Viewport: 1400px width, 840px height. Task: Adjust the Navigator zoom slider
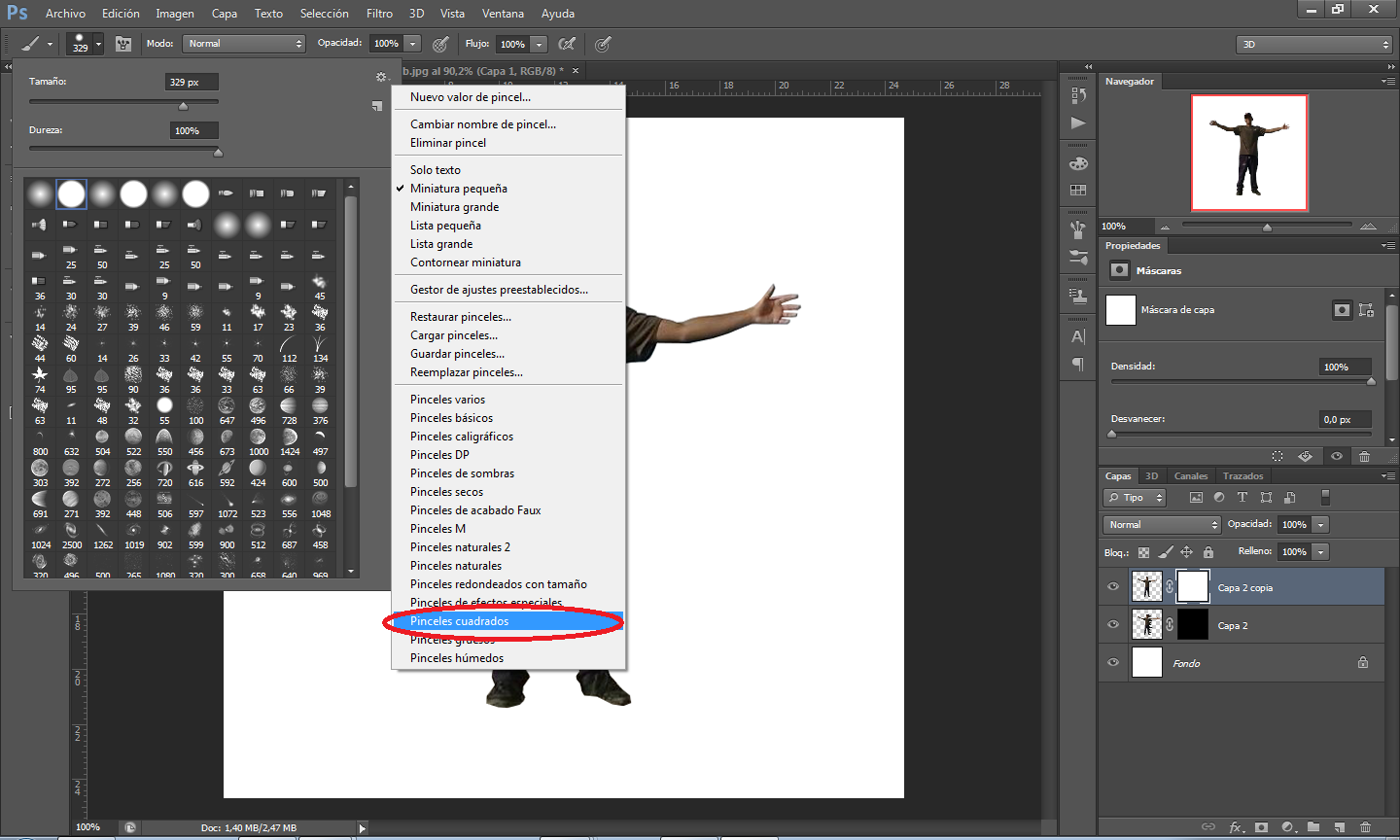pyautogui.click(x=1266, y=226)
